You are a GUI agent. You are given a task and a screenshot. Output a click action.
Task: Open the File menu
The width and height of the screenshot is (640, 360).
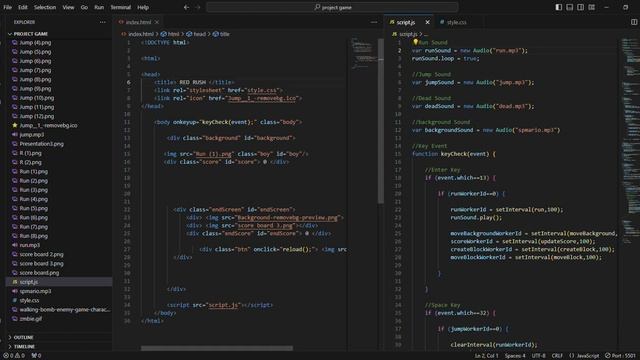point(7,7)
